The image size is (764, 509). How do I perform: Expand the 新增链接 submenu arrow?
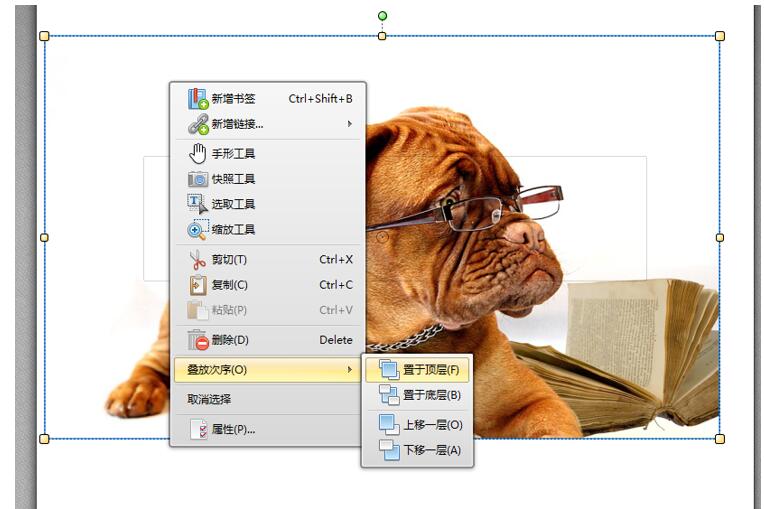pos(349,124)
